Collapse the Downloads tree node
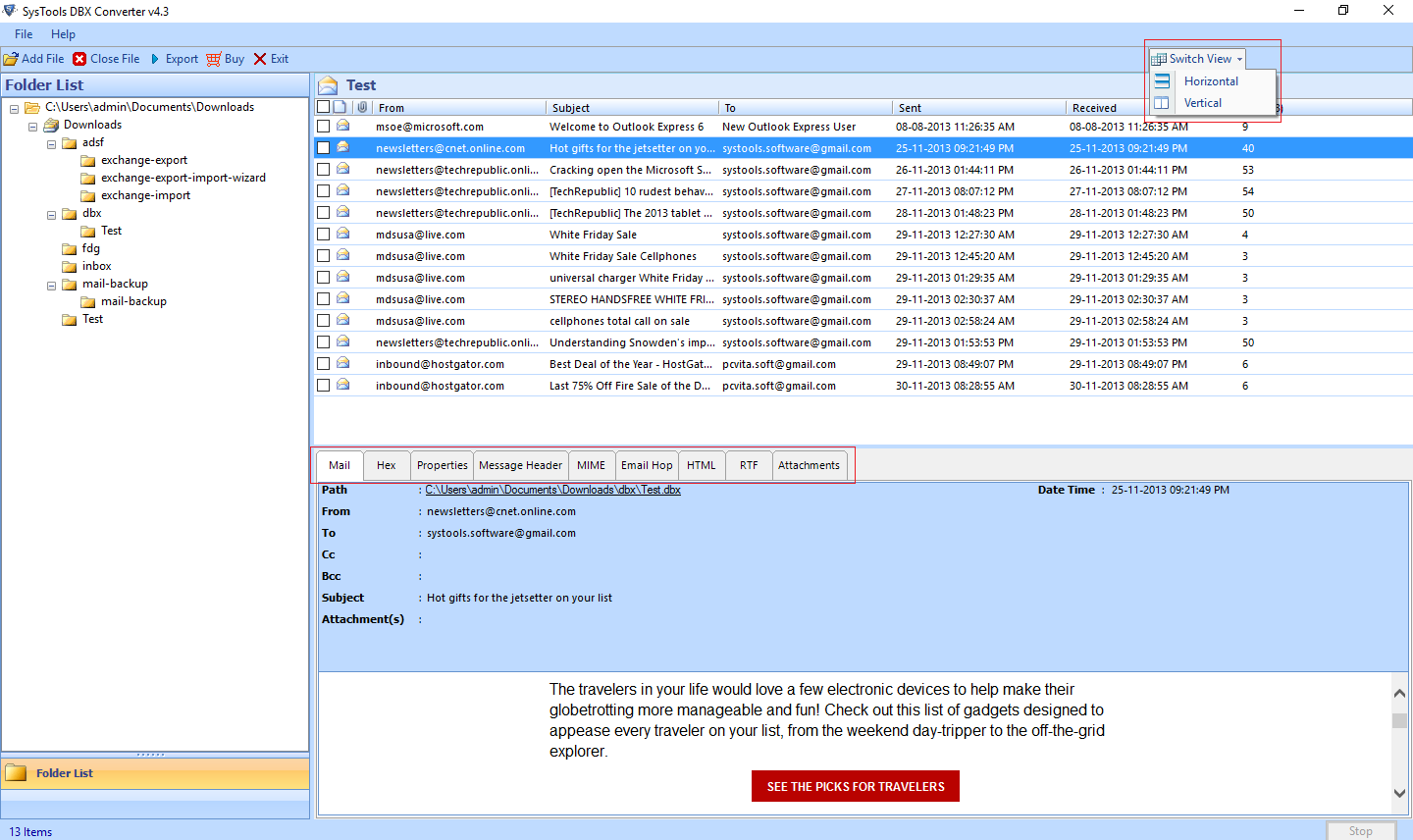The width and height of the screenshot is (1413, 840). 32,127
